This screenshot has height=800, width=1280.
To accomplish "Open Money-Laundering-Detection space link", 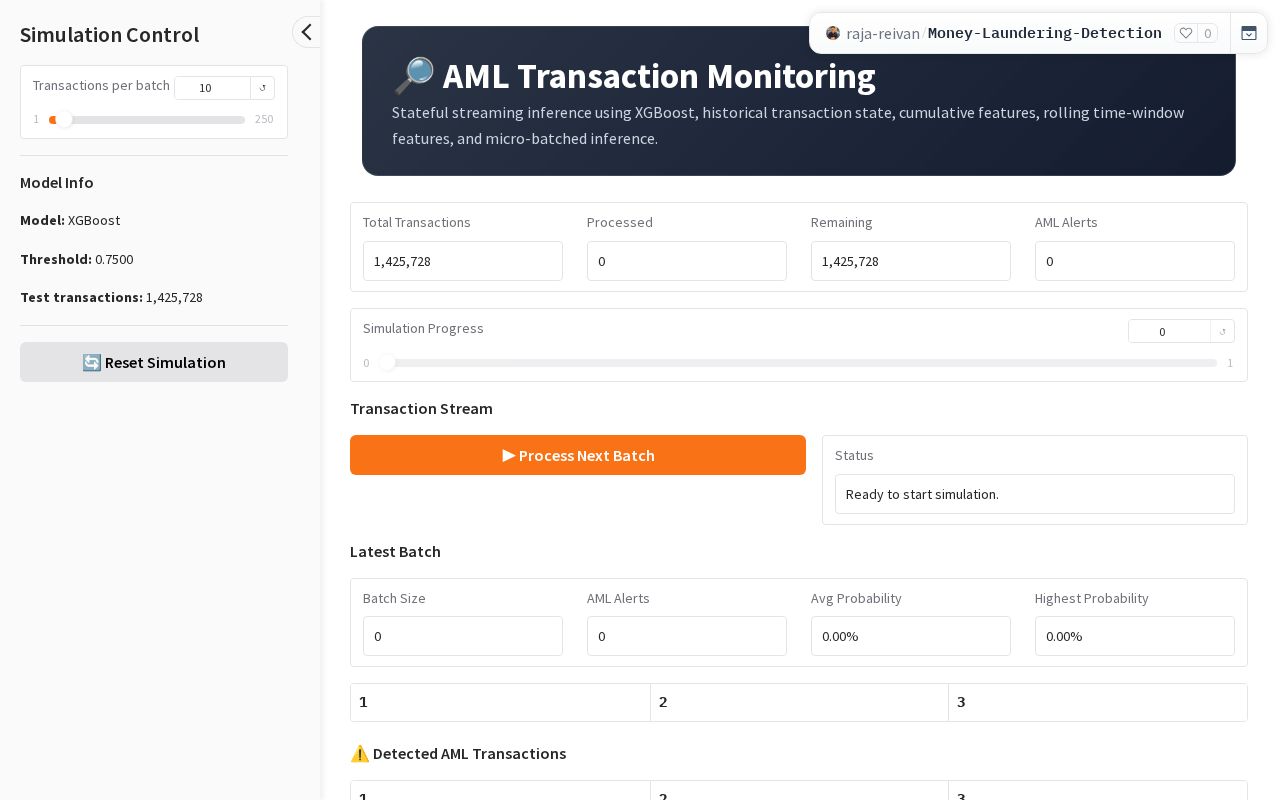I will [1045, 33].
